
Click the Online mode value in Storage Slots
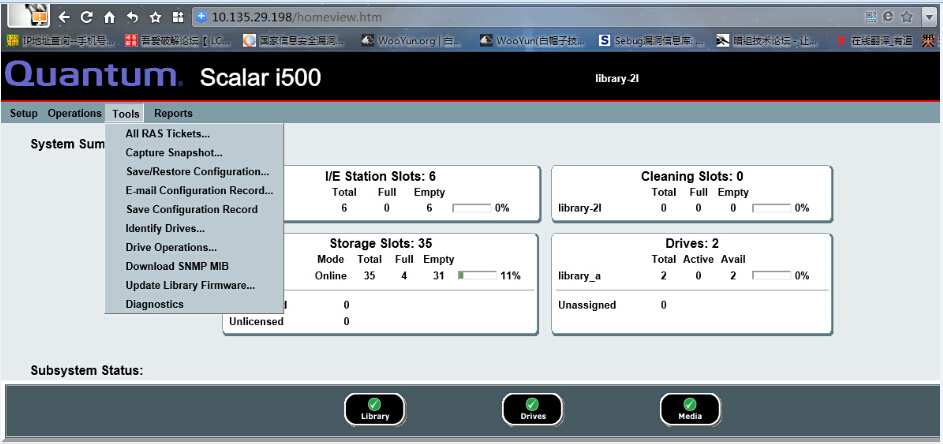(x=331, y=276)
